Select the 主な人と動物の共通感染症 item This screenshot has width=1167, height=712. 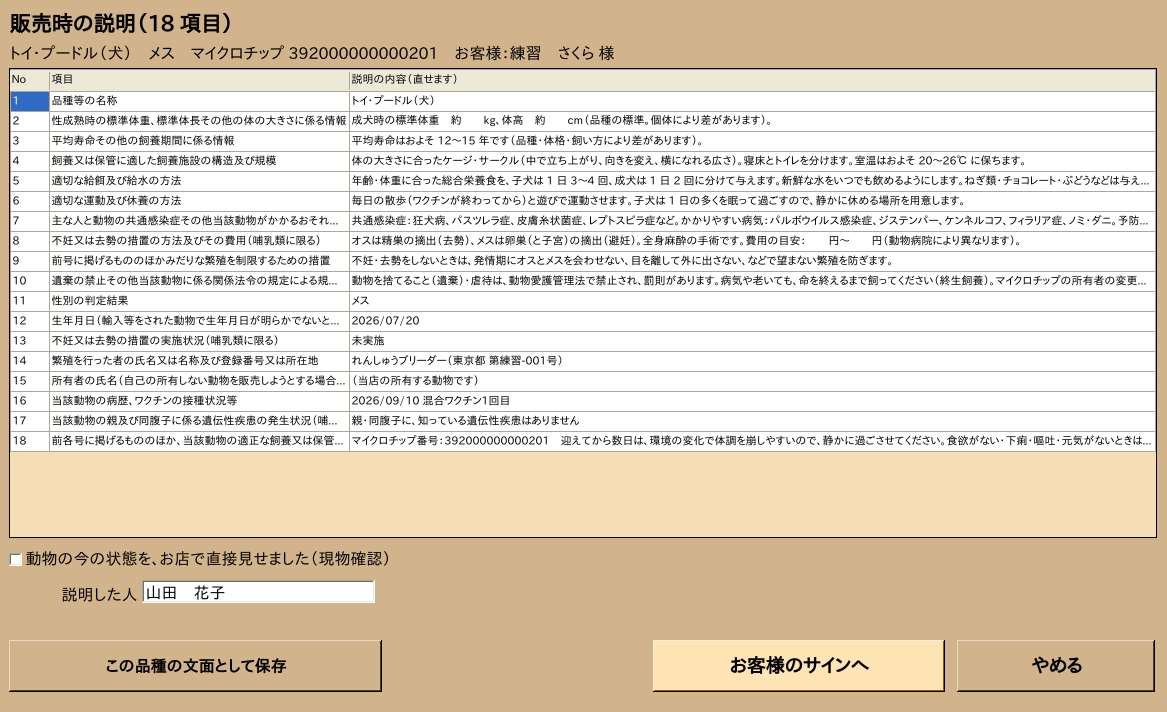click(199, 221)
